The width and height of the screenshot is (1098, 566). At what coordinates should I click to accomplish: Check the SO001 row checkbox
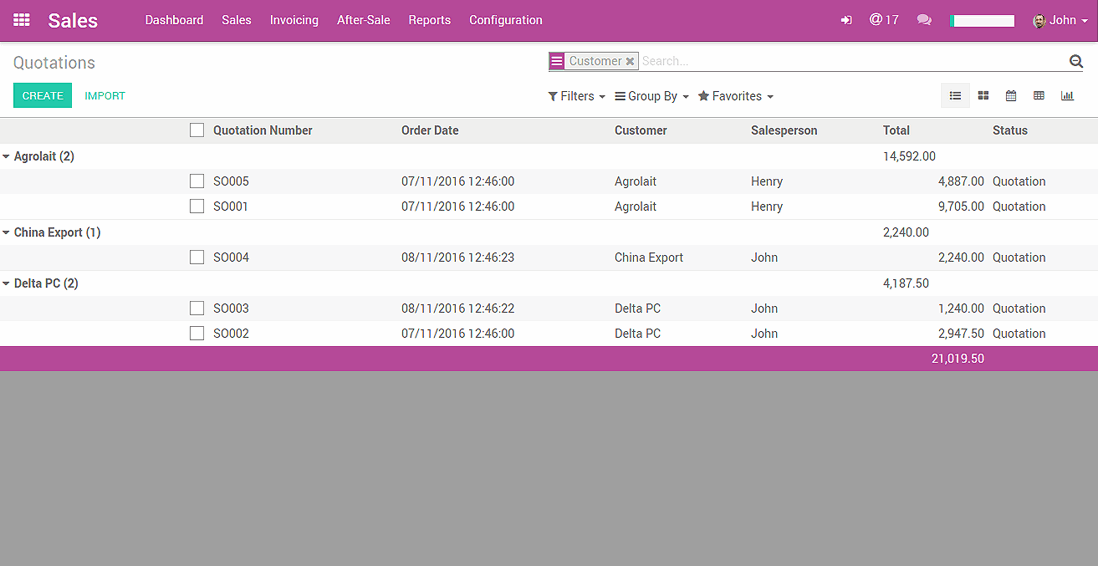point(197,207)
